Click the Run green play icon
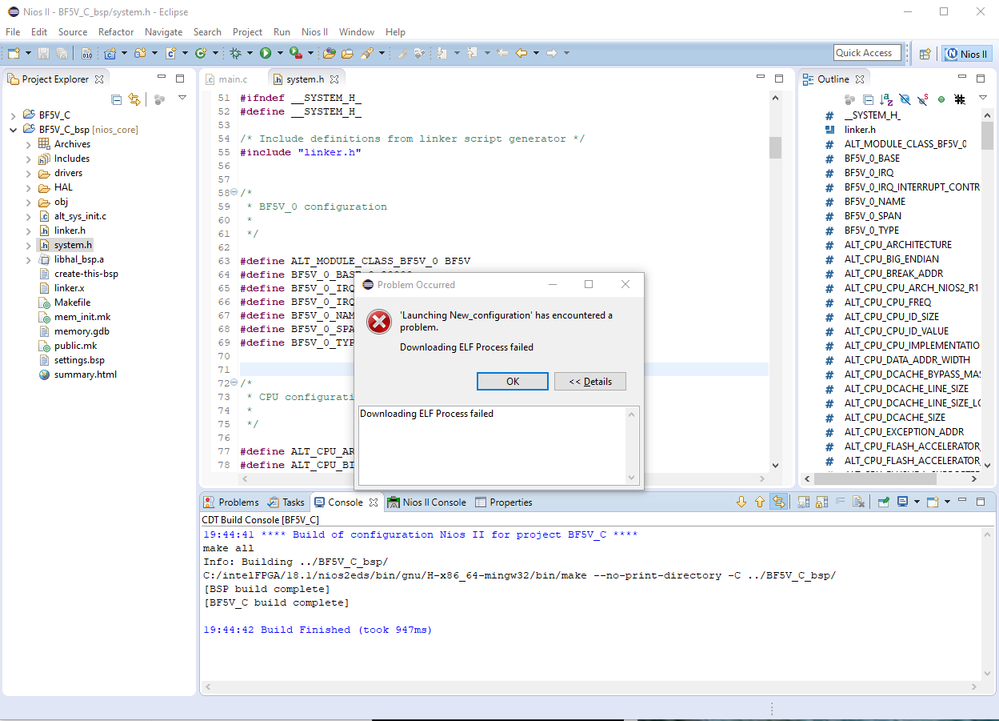 (265, 53)
